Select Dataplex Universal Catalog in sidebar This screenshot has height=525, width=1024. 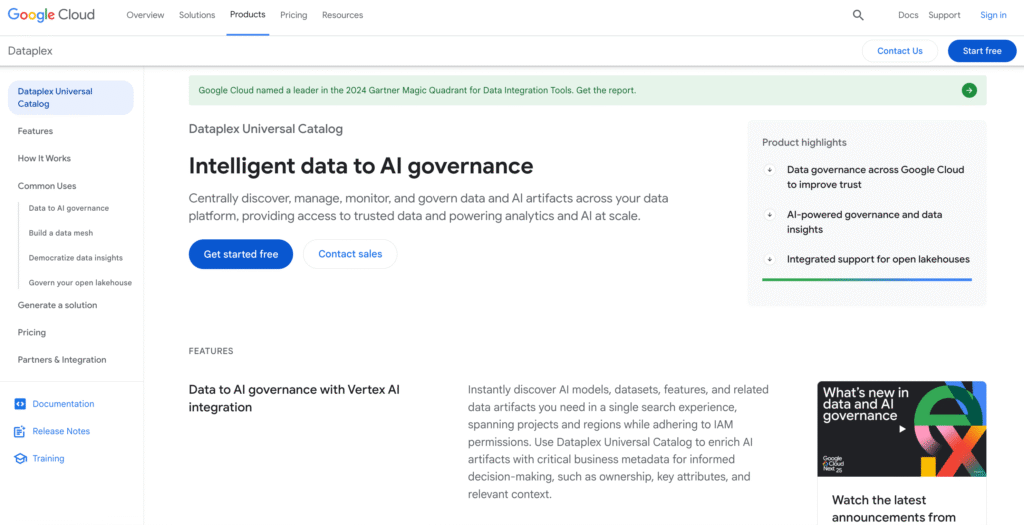pyautogui.click(x=71, y=97)
